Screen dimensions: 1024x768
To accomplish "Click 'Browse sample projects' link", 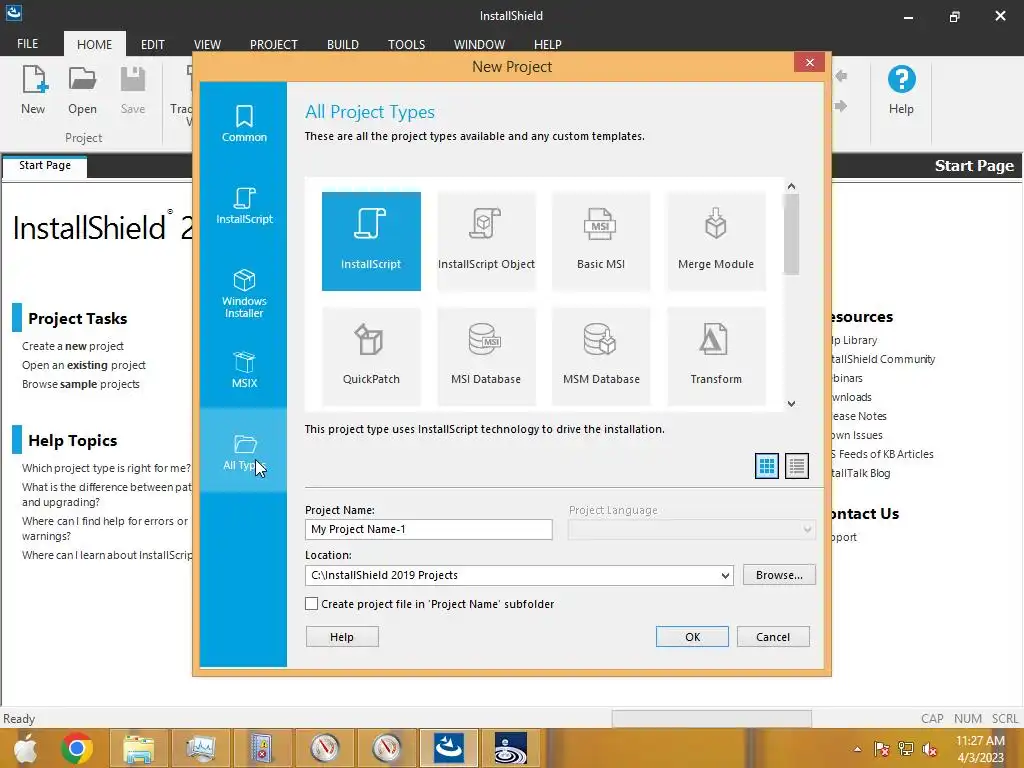I will click(x=81, y=384).
